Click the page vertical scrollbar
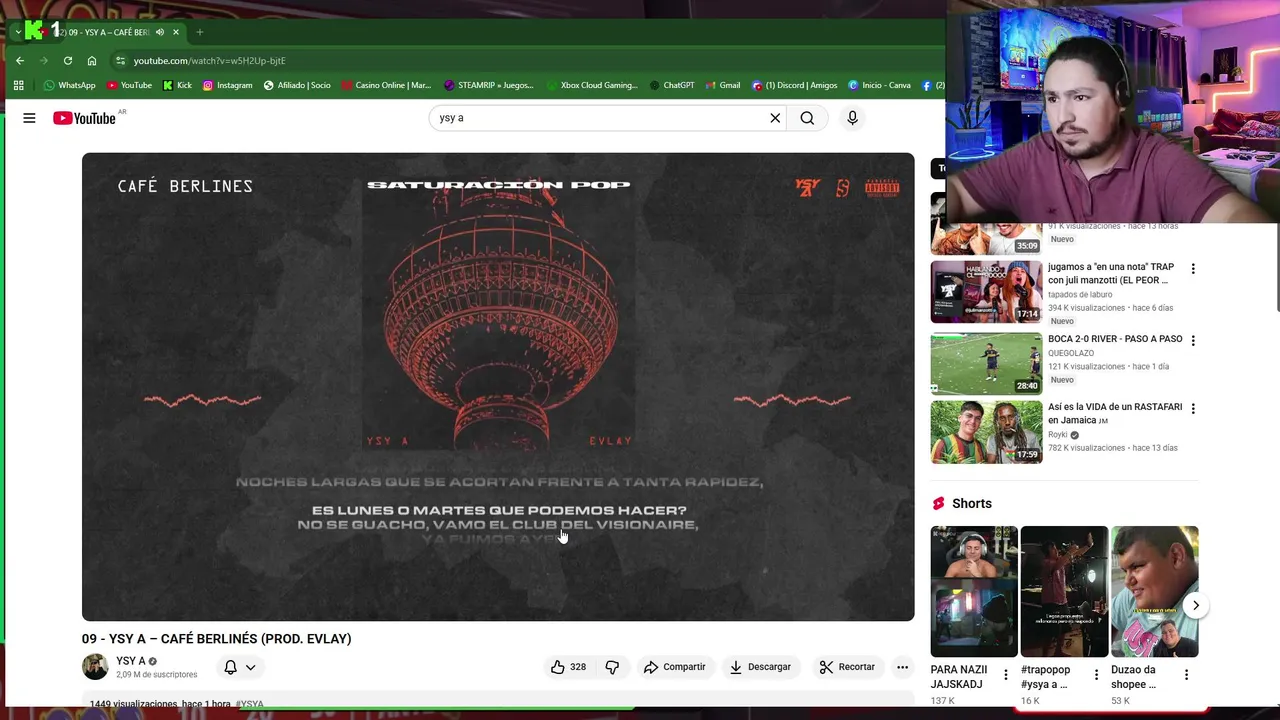 coord(1277,265)
